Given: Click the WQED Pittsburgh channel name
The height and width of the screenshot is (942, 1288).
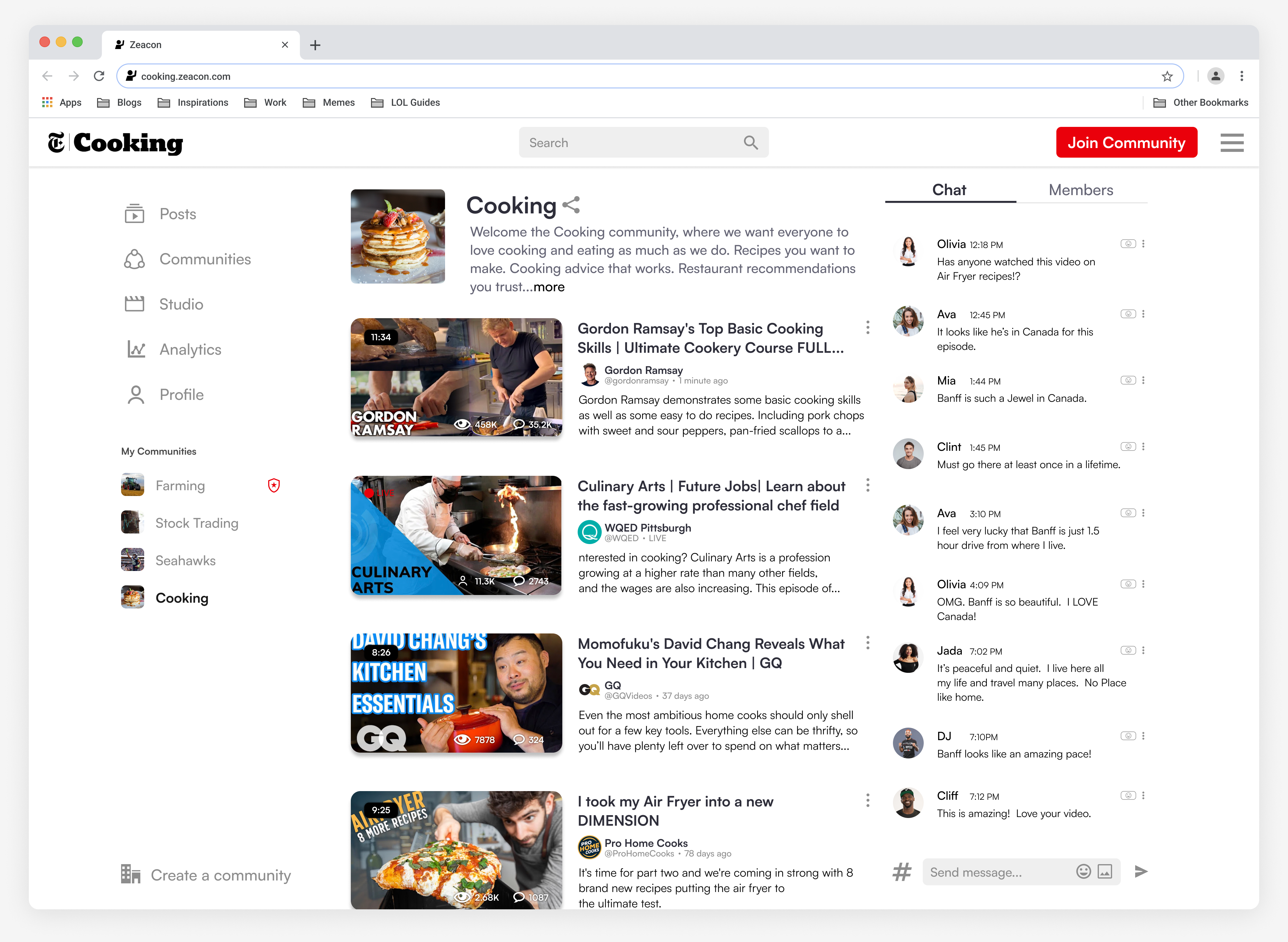Looking at the screenshot, I should point(648,528).
